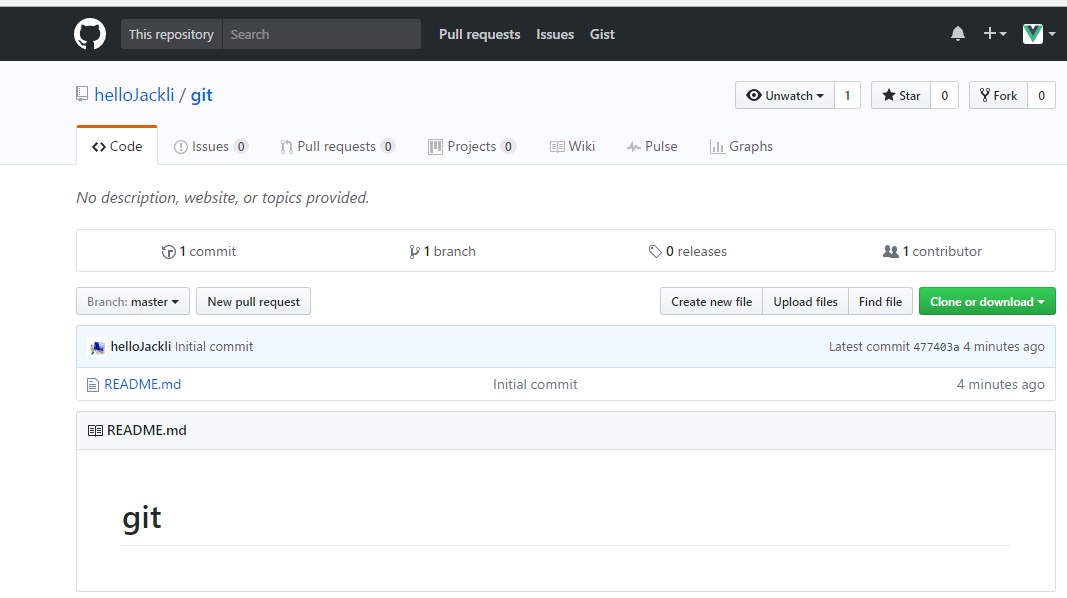Open the notifications bell

pos(957,34)
